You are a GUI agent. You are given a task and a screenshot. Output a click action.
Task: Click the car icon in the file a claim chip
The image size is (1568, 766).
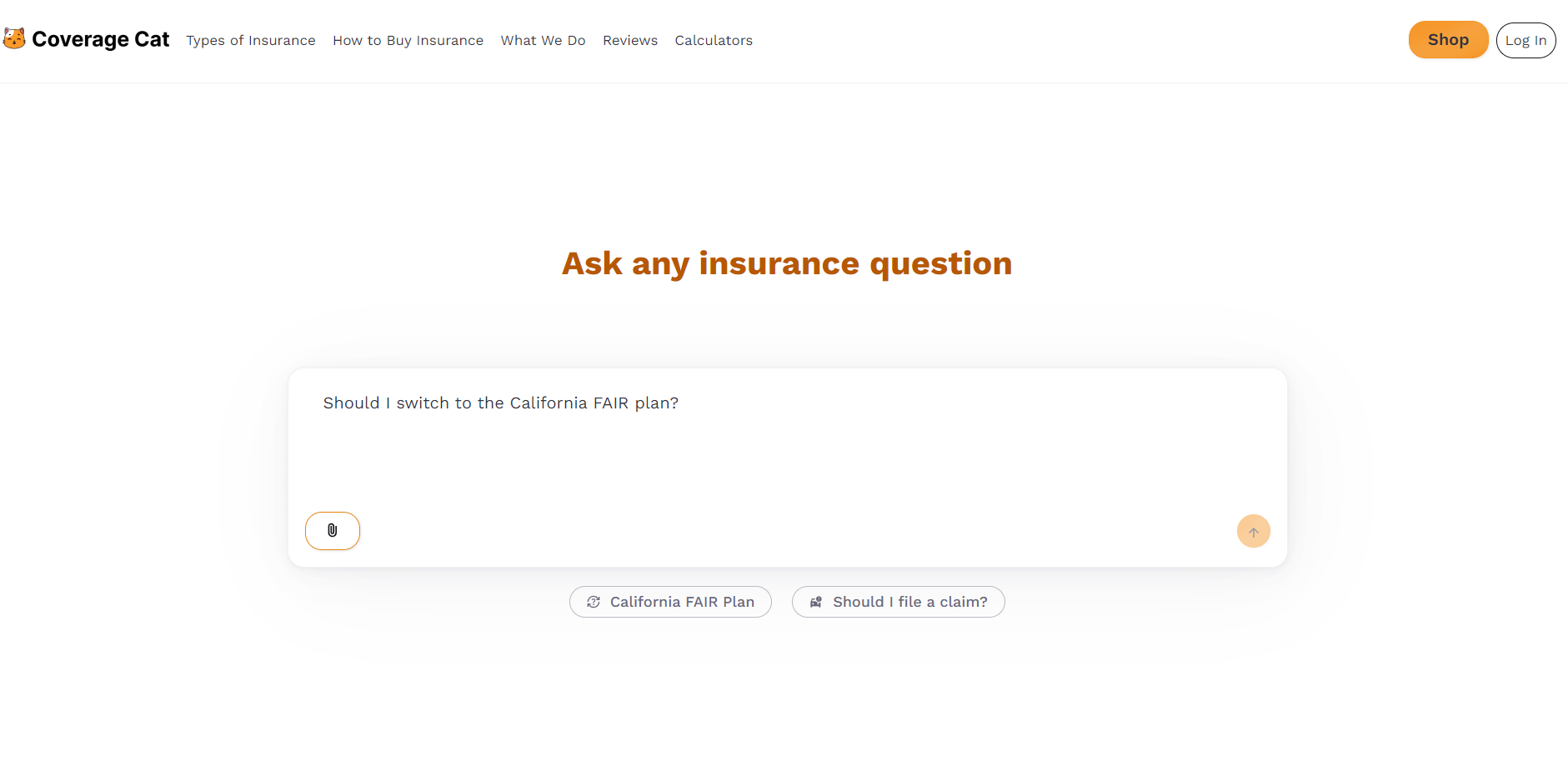816,602
